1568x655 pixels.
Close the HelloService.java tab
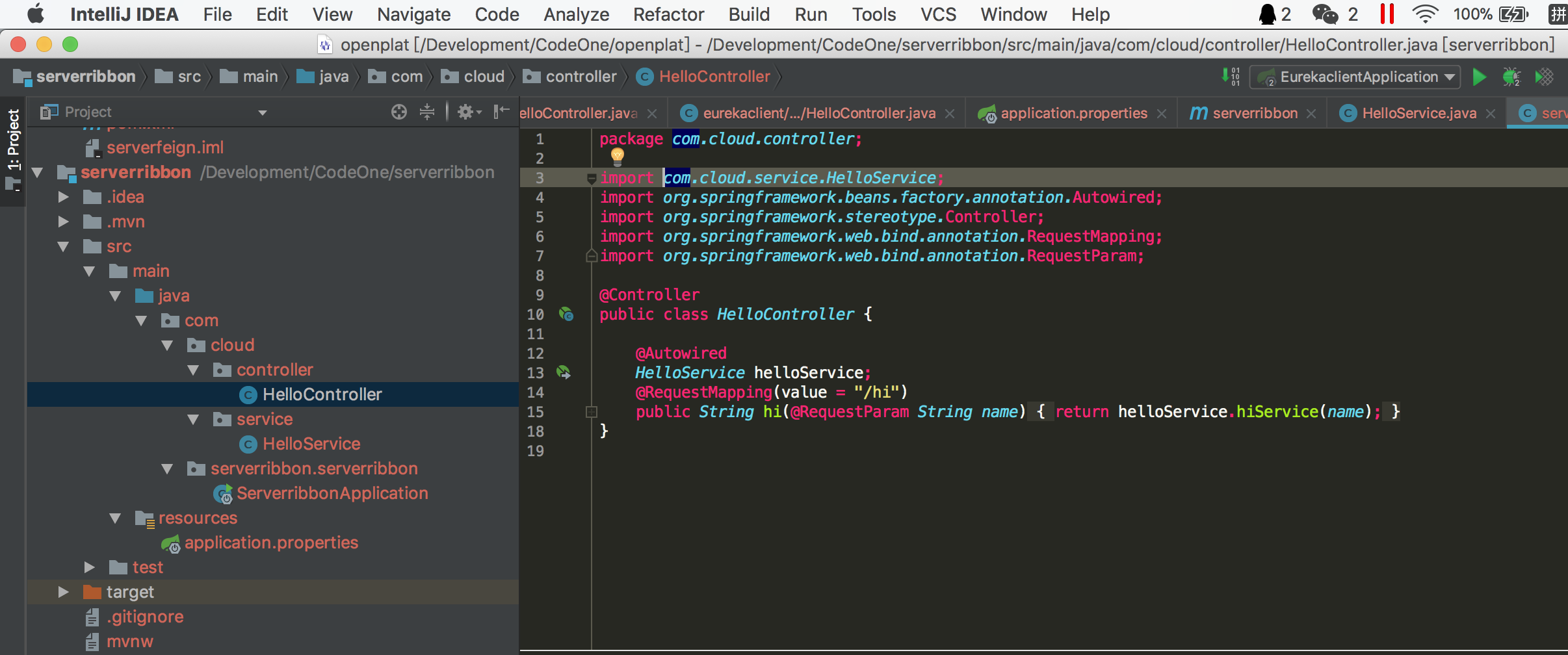[x=1491, y=114]
